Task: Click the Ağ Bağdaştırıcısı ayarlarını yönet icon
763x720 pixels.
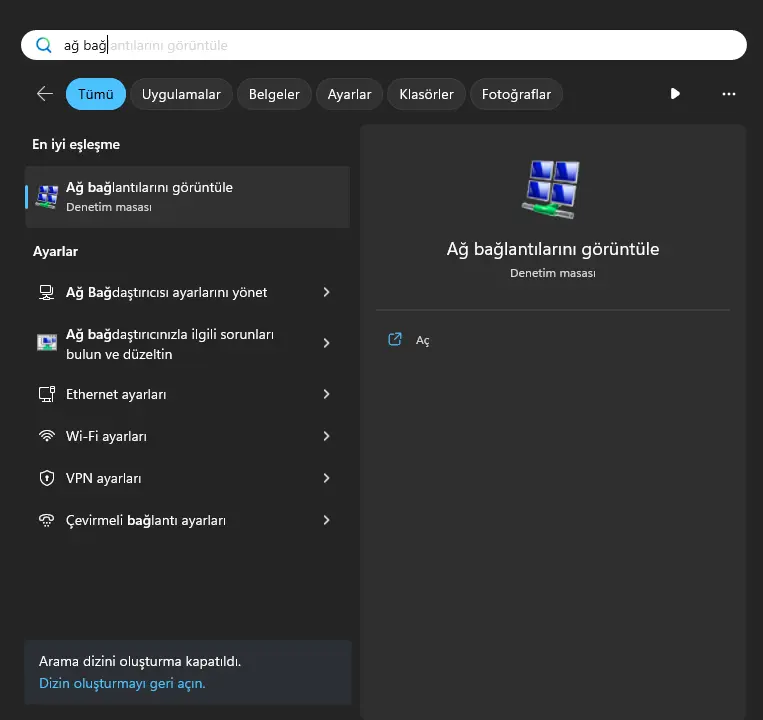Action: point(47,292)
